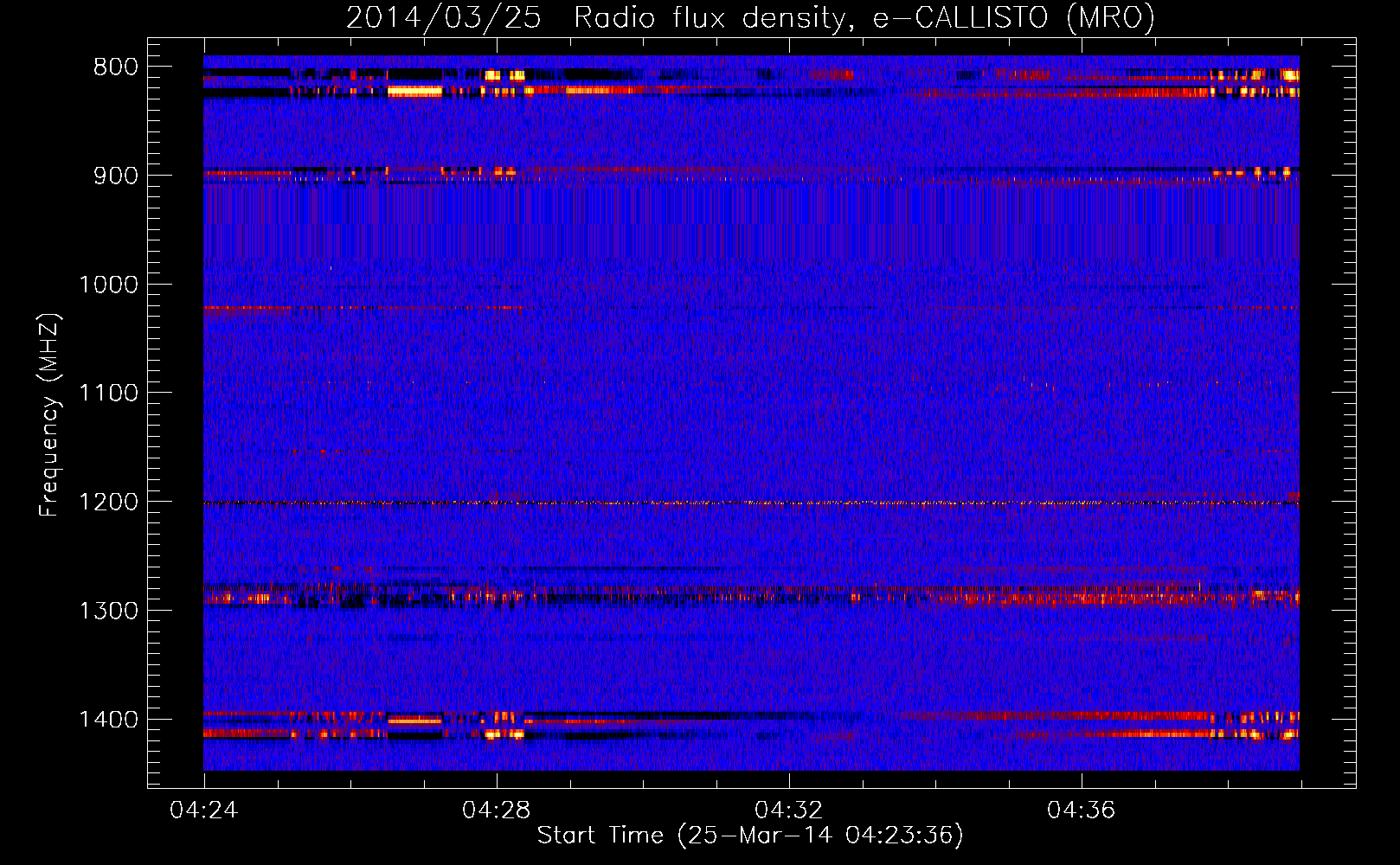The width and height of the screenshot is (1400, 865).
Task: Click the 04:24 time tick label
Action: coord(203,811)
